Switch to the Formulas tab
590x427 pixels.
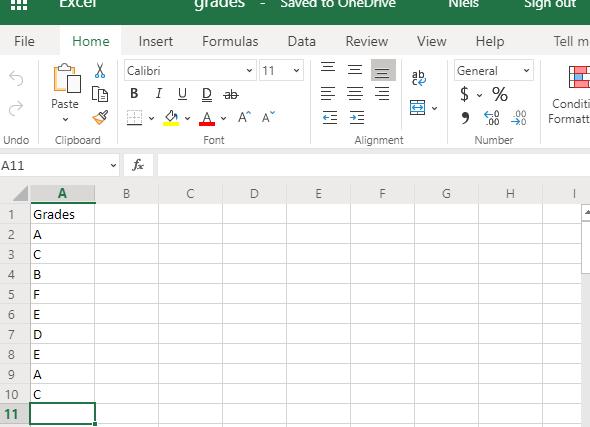[230, 41]
